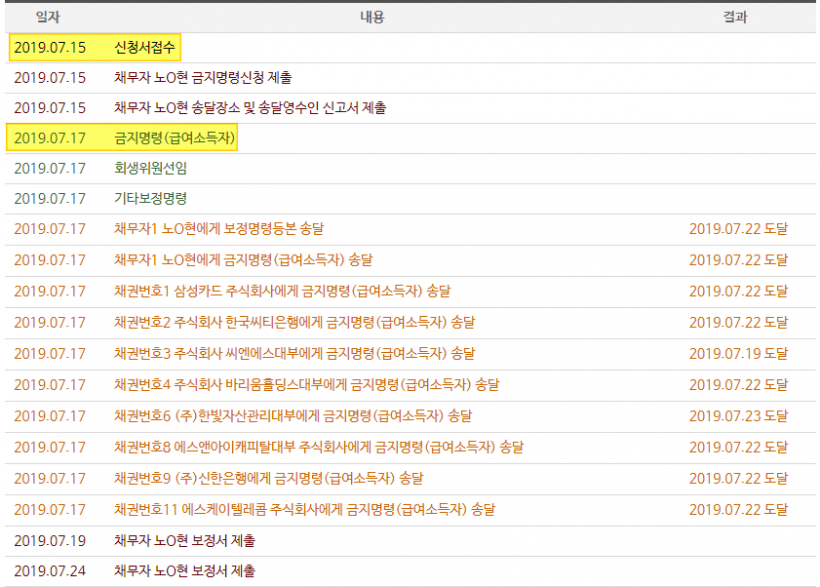Click 도달 result in 에스앤아이캐피탈대부 row
This screenshot has width=820, height=587.
click(738, 447)
